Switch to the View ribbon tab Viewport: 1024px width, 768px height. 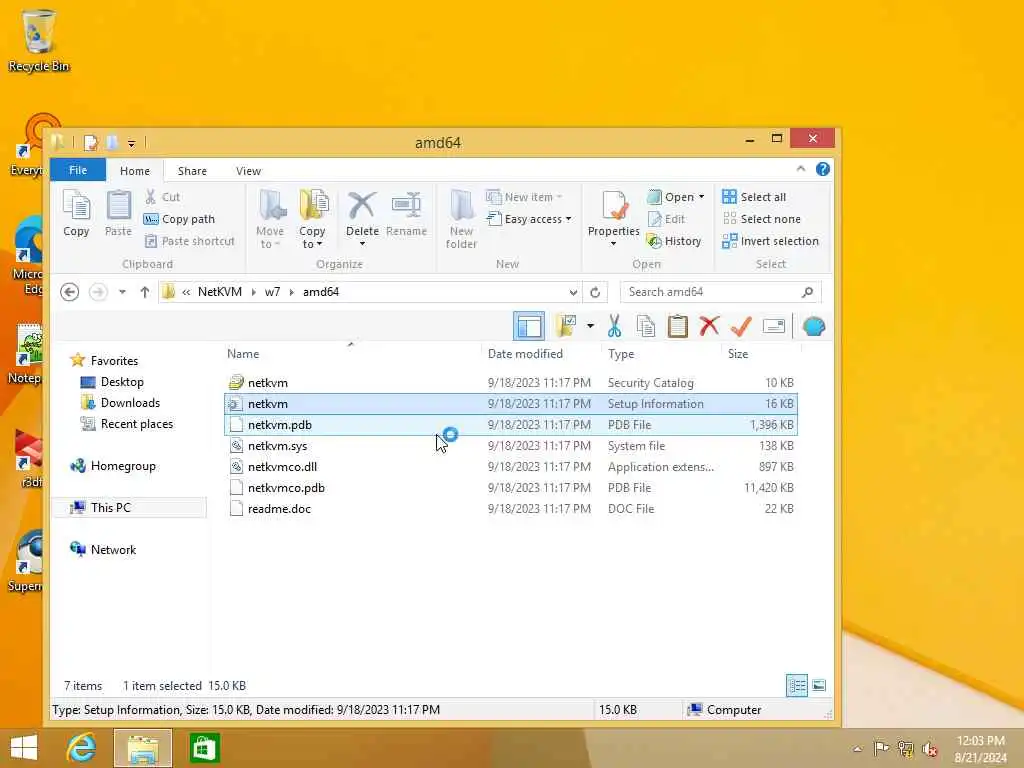coord(248,170)
